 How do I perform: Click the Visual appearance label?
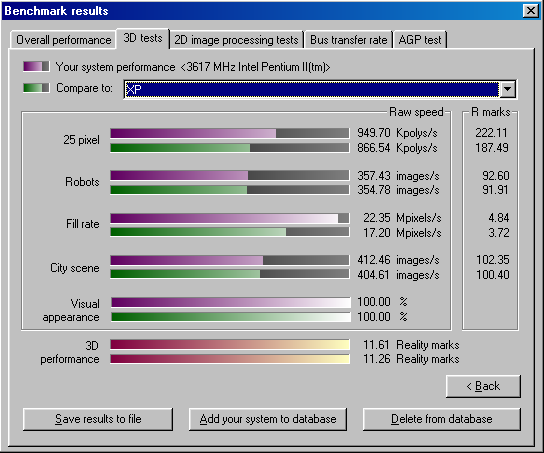click(71, 310)
